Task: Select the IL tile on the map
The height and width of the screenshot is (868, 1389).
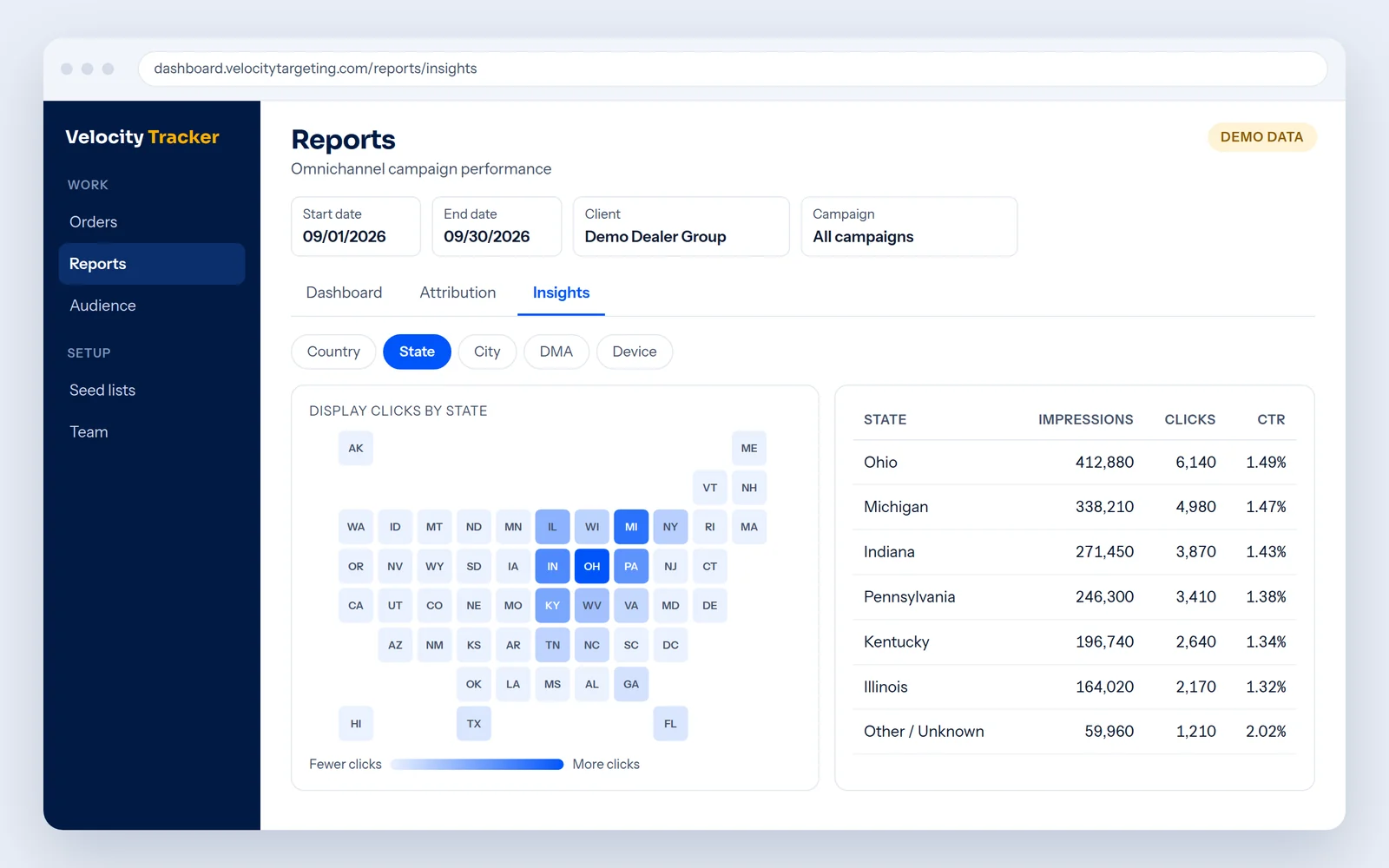Action: tap(553, 527)
